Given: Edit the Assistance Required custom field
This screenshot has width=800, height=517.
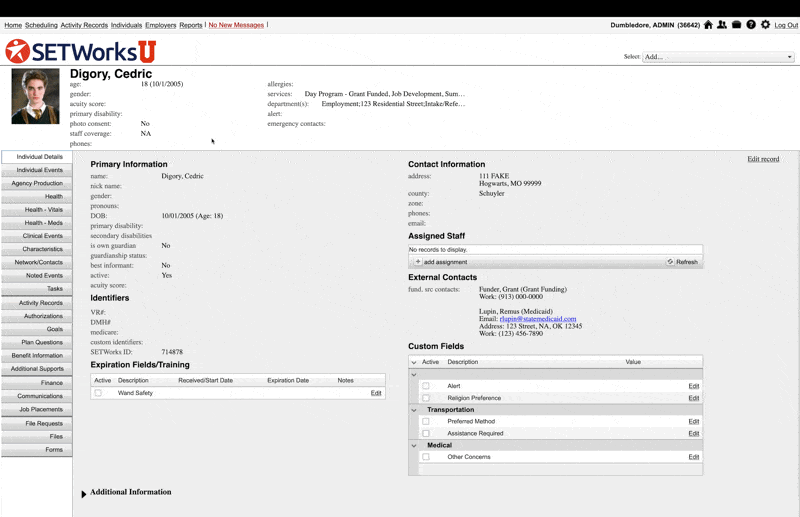Looking at the screenshot, I should coord(693,433).
